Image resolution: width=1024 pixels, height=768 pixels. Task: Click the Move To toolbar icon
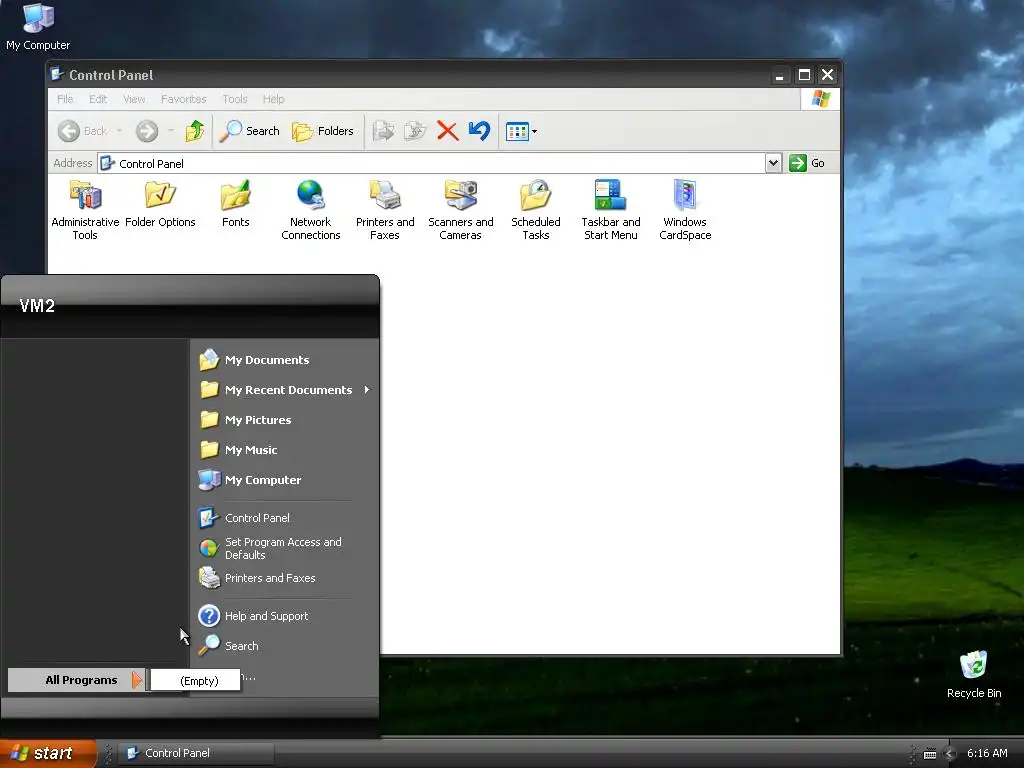pos(383,131)
